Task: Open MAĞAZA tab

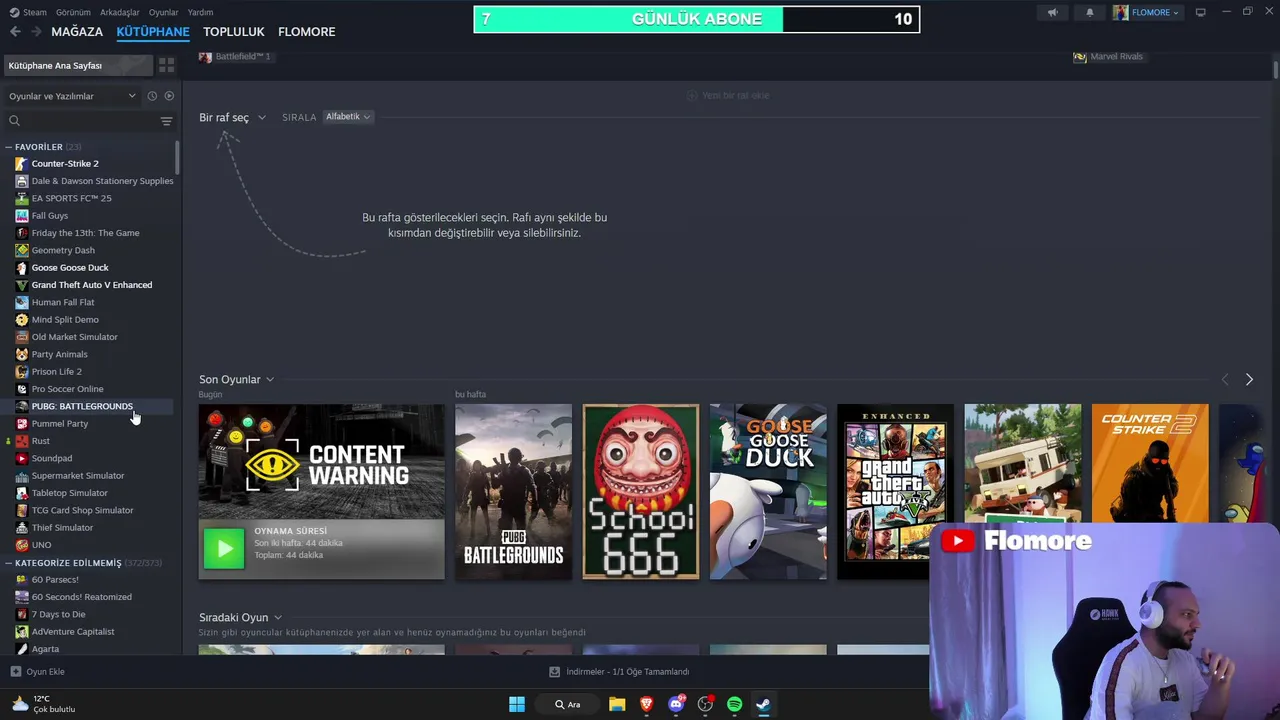Action: (x=77, y=32)
